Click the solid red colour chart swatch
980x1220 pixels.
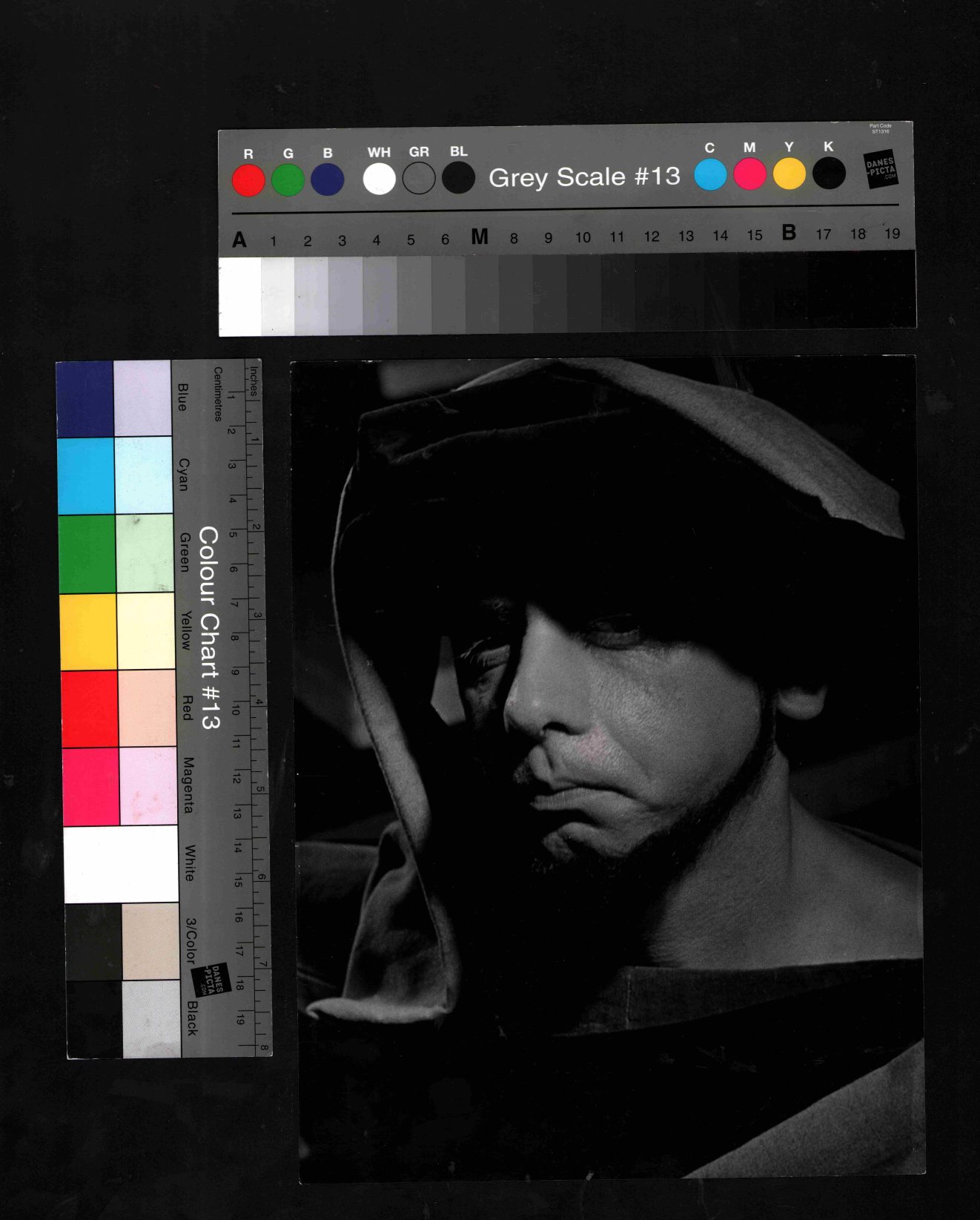tap(90, 709)
